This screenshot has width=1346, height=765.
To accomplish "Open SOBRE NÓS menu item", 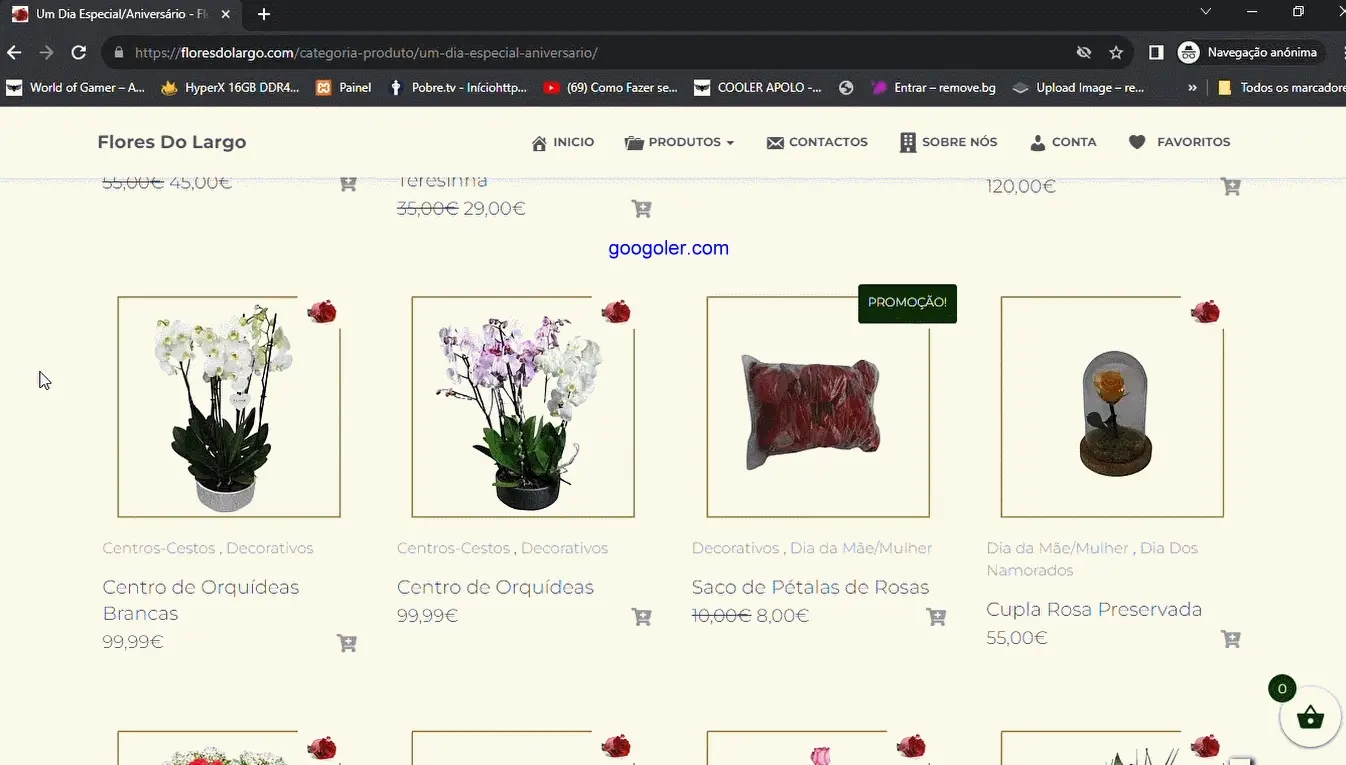I will pyautogui.click(x=948, y=142).
